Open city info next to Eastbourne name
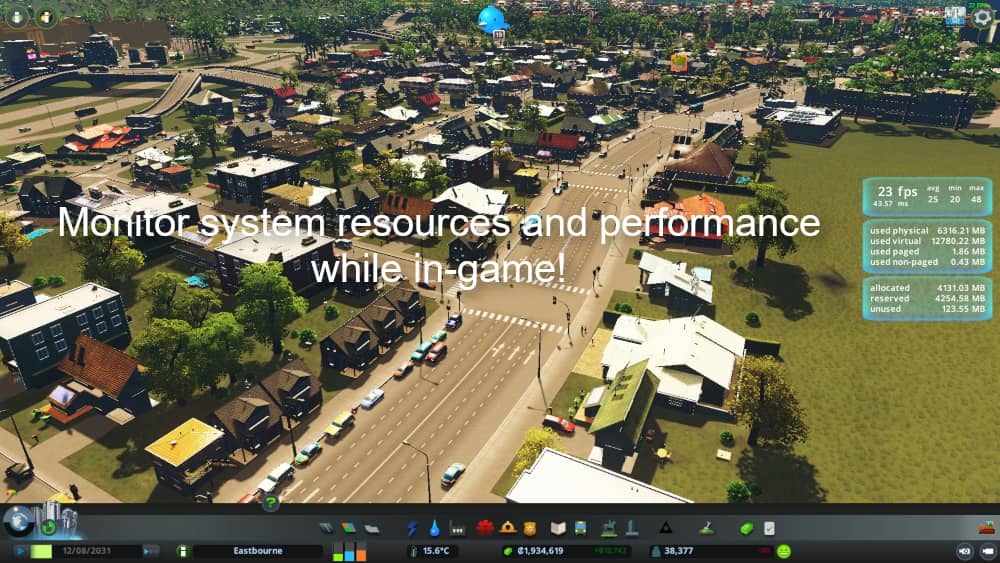 pyautogui.click(x=183, y=551)
